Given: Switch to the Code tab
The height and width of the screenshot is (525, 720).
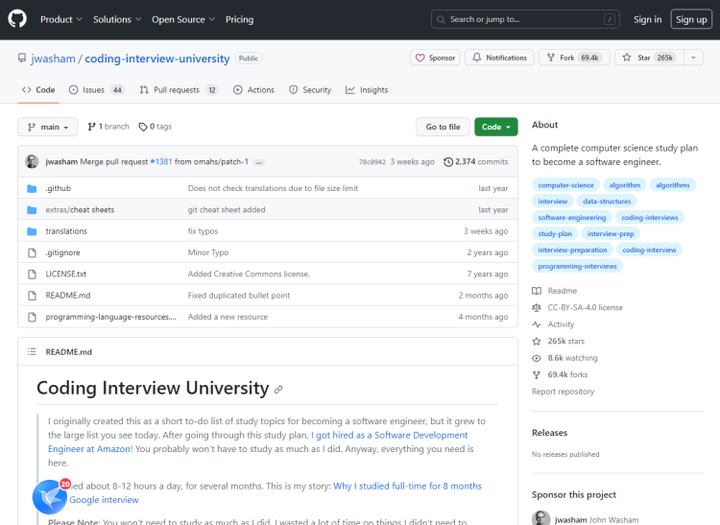Looking at the screenshot, I should (x=39, y=90).
